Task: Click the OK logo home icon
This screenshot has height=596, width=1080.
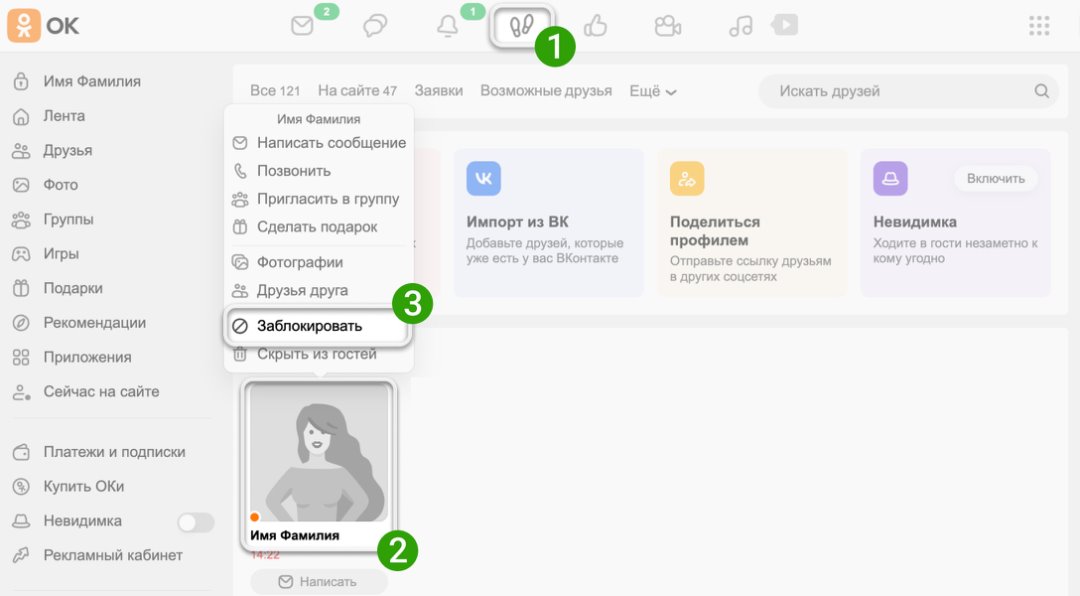Action: click(24, 26)
